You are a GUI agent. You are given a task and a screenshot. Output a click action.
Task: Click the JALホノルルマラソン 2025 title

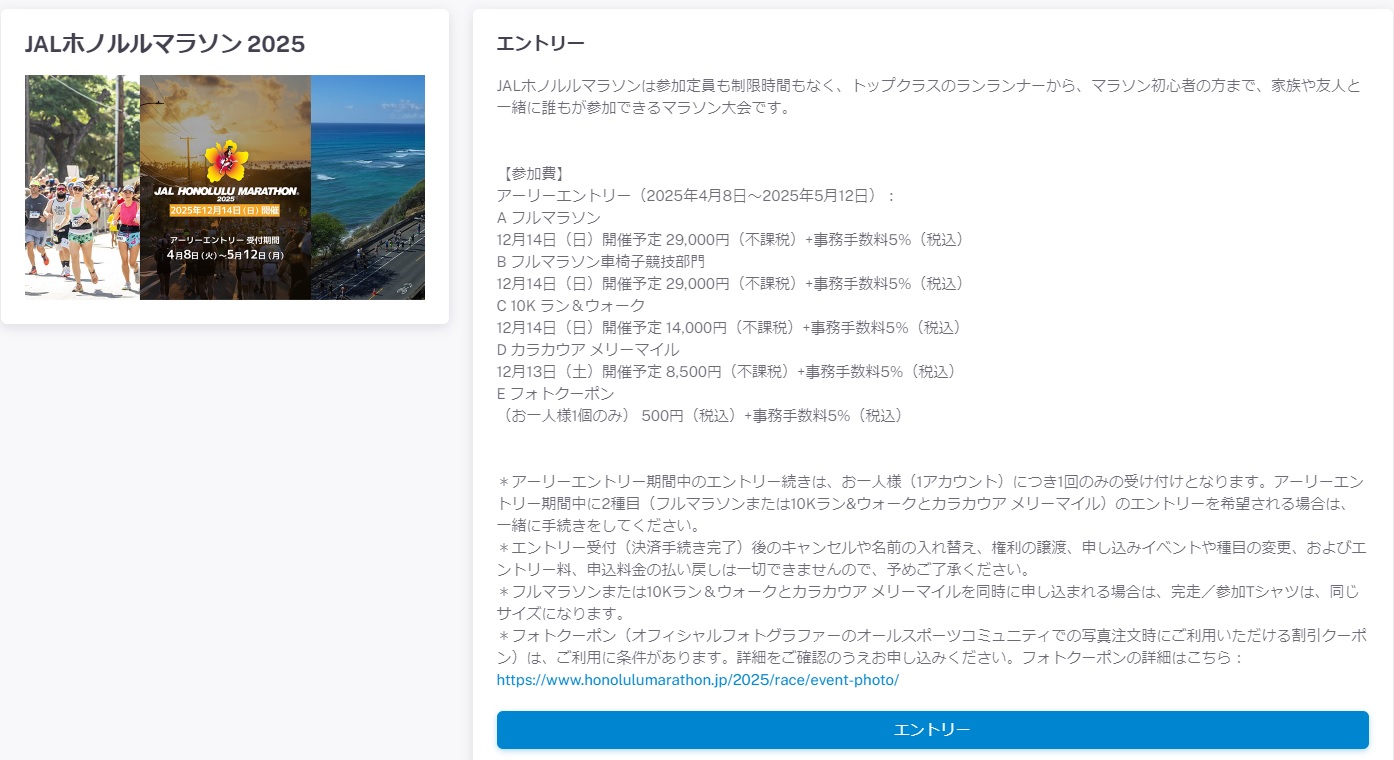(x=165, y=44)
